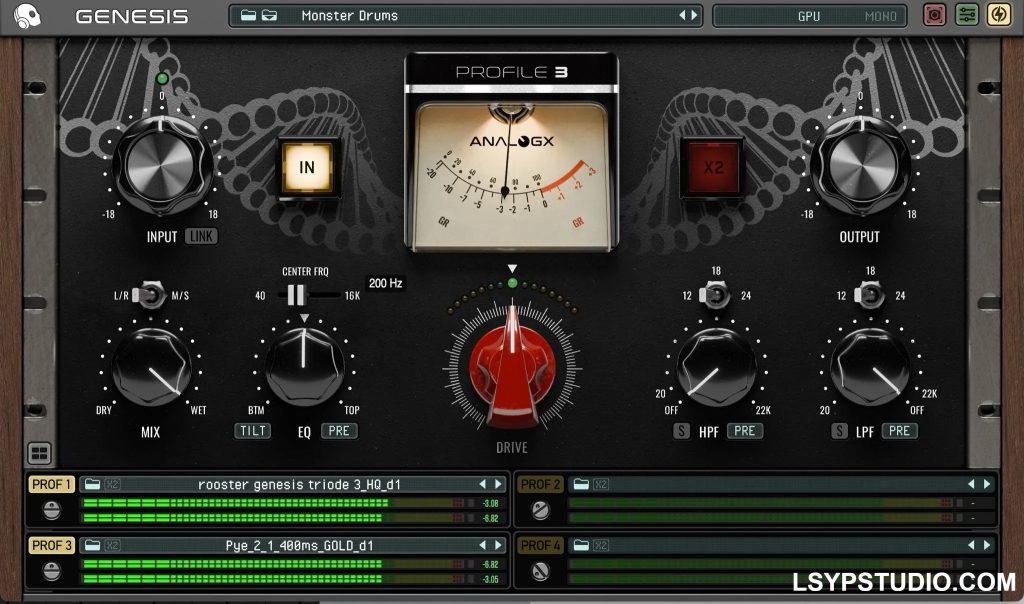The width and height of the screenshot is (1024, 604).
Task: Go to next preset in top bar
Action: pyautogui.click(x=694, y=15)
